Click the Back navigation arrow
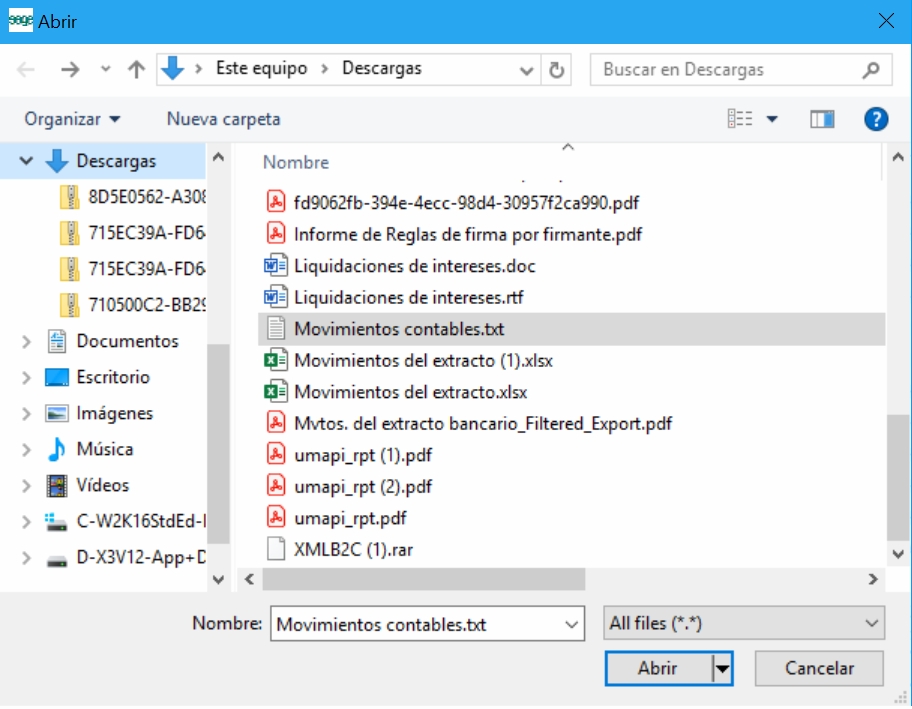This screenshot has height=709, width=912. click(x=26, y=69)
